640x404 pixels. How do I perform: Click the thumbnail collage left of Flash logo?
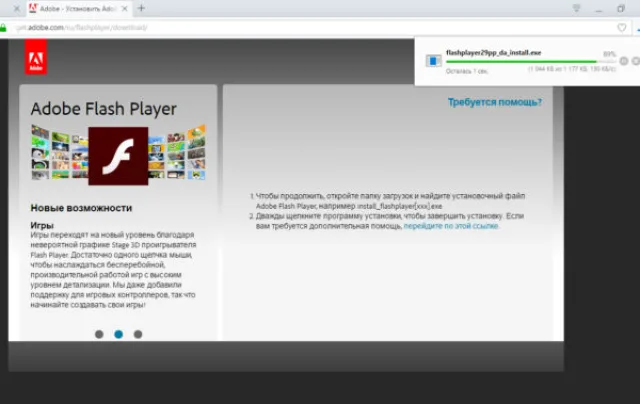(x=60, y=152)
